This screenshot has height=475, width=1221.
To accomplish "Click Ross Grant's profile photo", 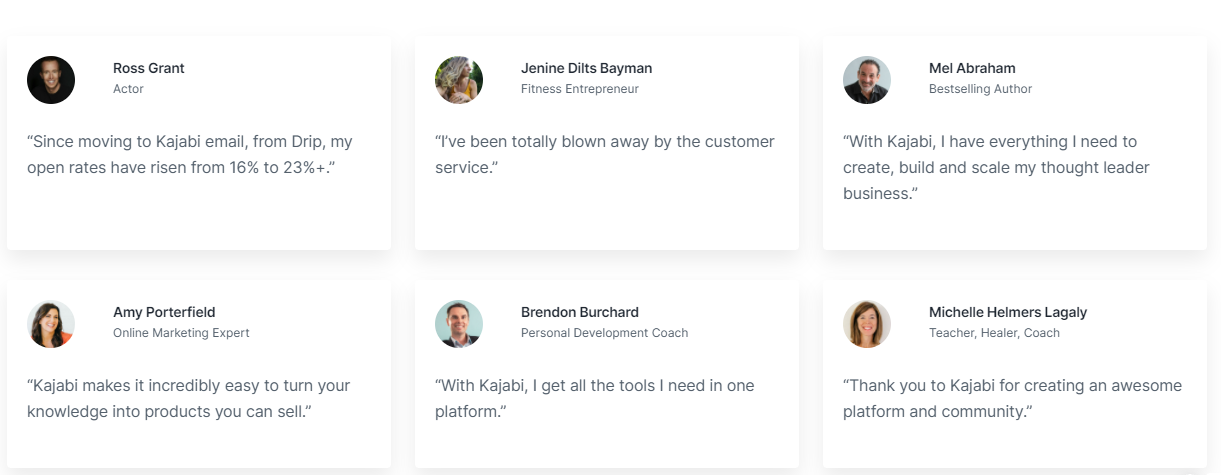I will coord(51,80).
